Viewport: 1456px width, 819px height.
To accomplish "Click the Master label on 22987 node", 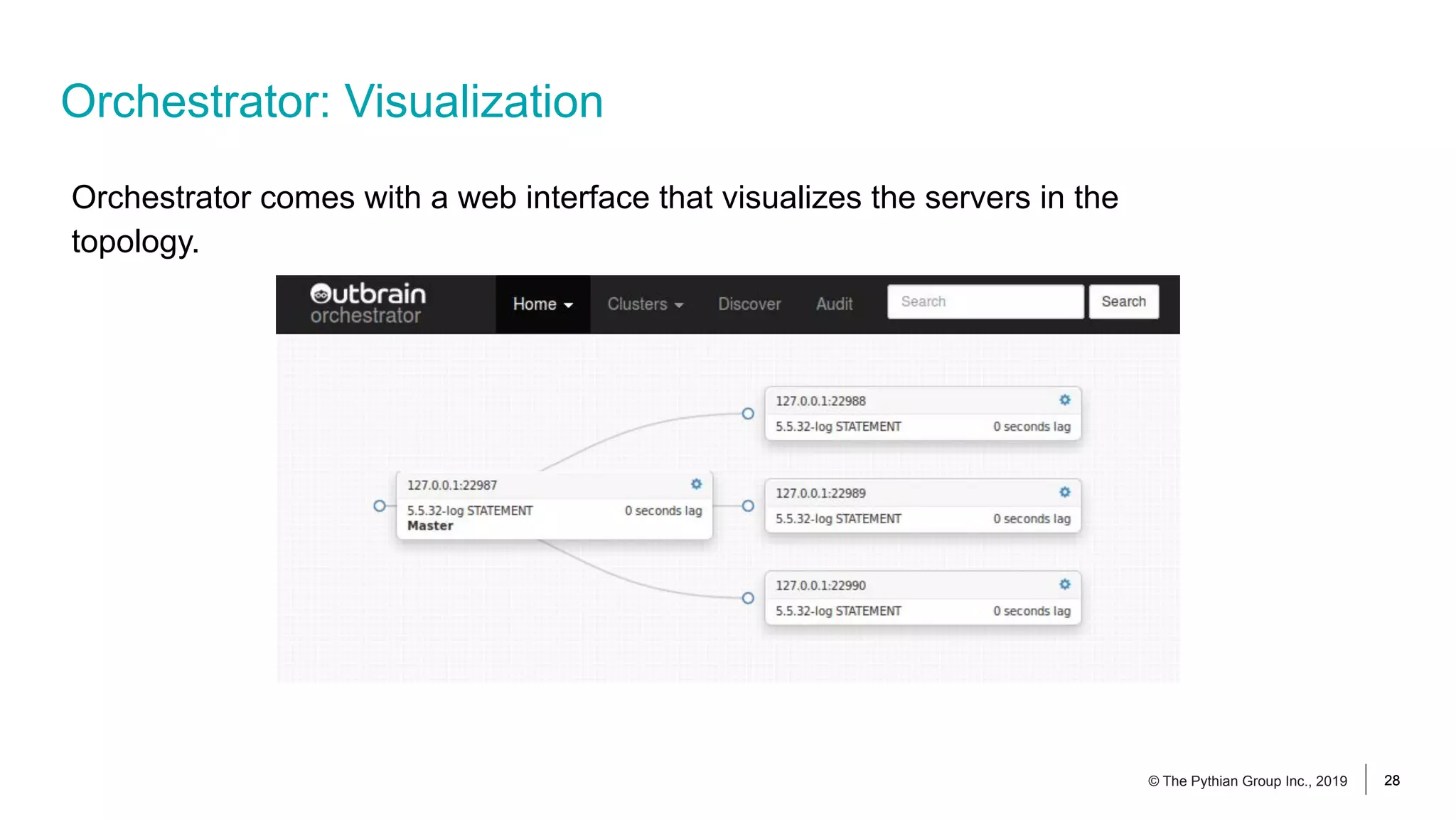I will (430, 526).
